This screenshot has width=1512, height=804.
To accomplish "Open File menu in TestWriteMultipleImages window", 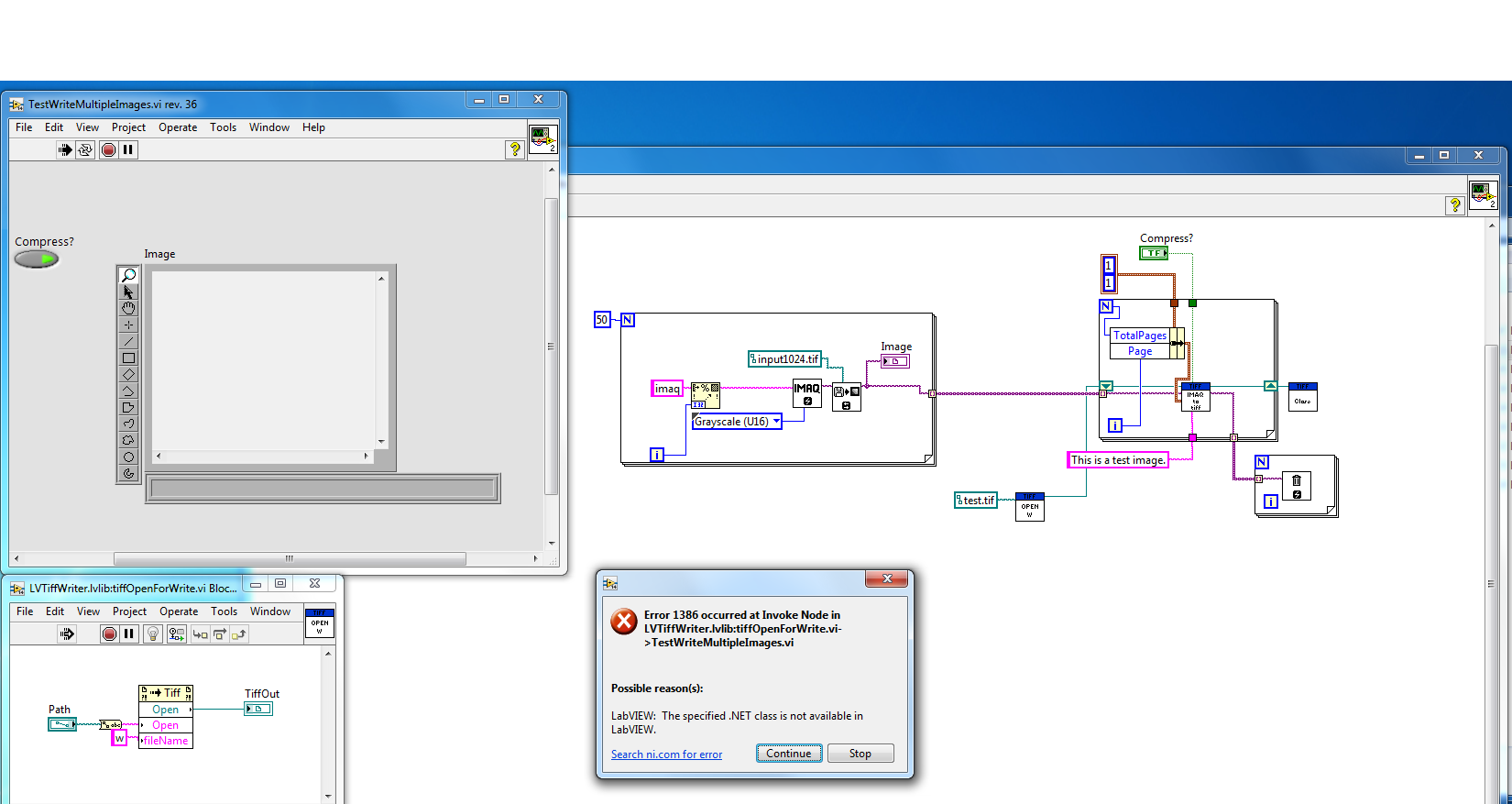I will (x=24, y=127).
